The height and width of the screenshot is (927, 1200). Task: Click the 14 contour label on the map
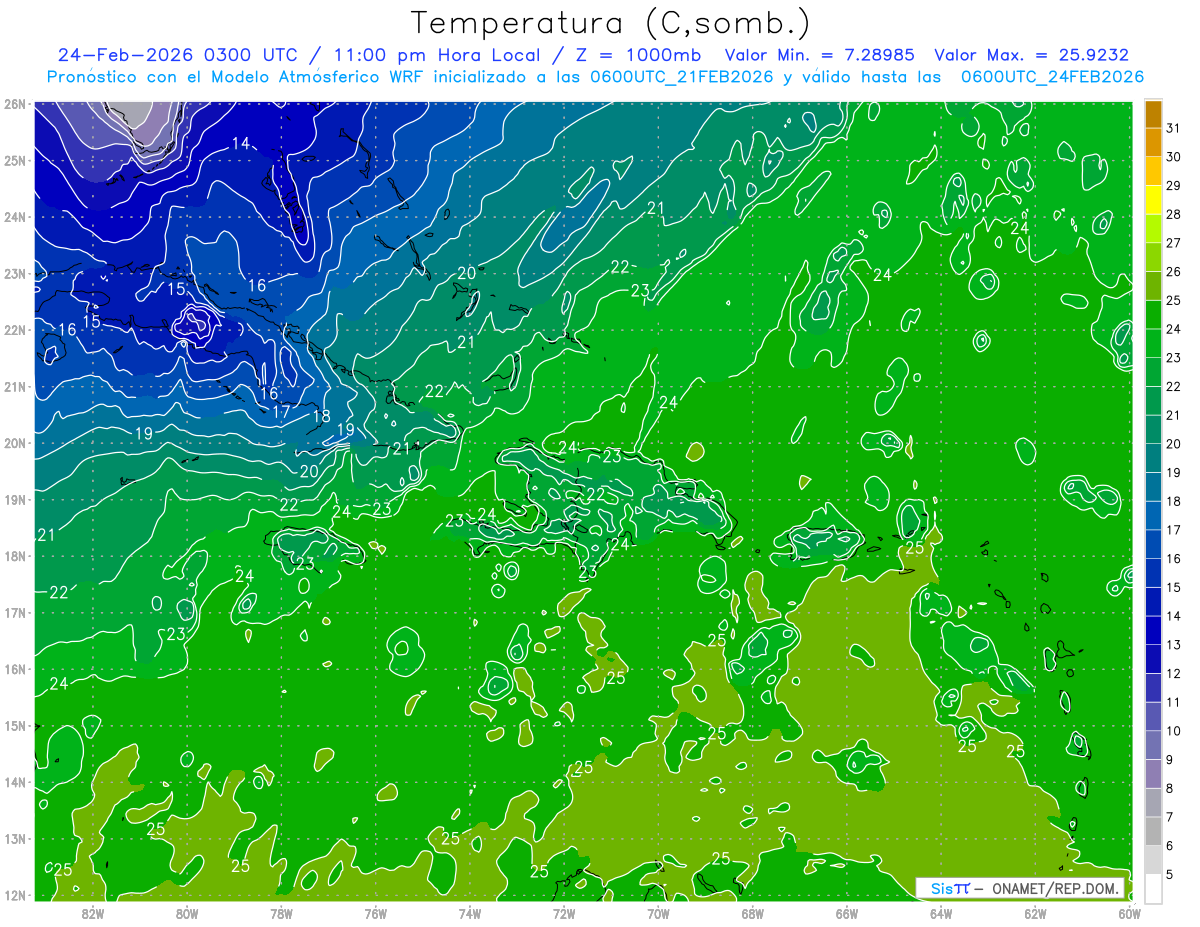tap(241, 144)
